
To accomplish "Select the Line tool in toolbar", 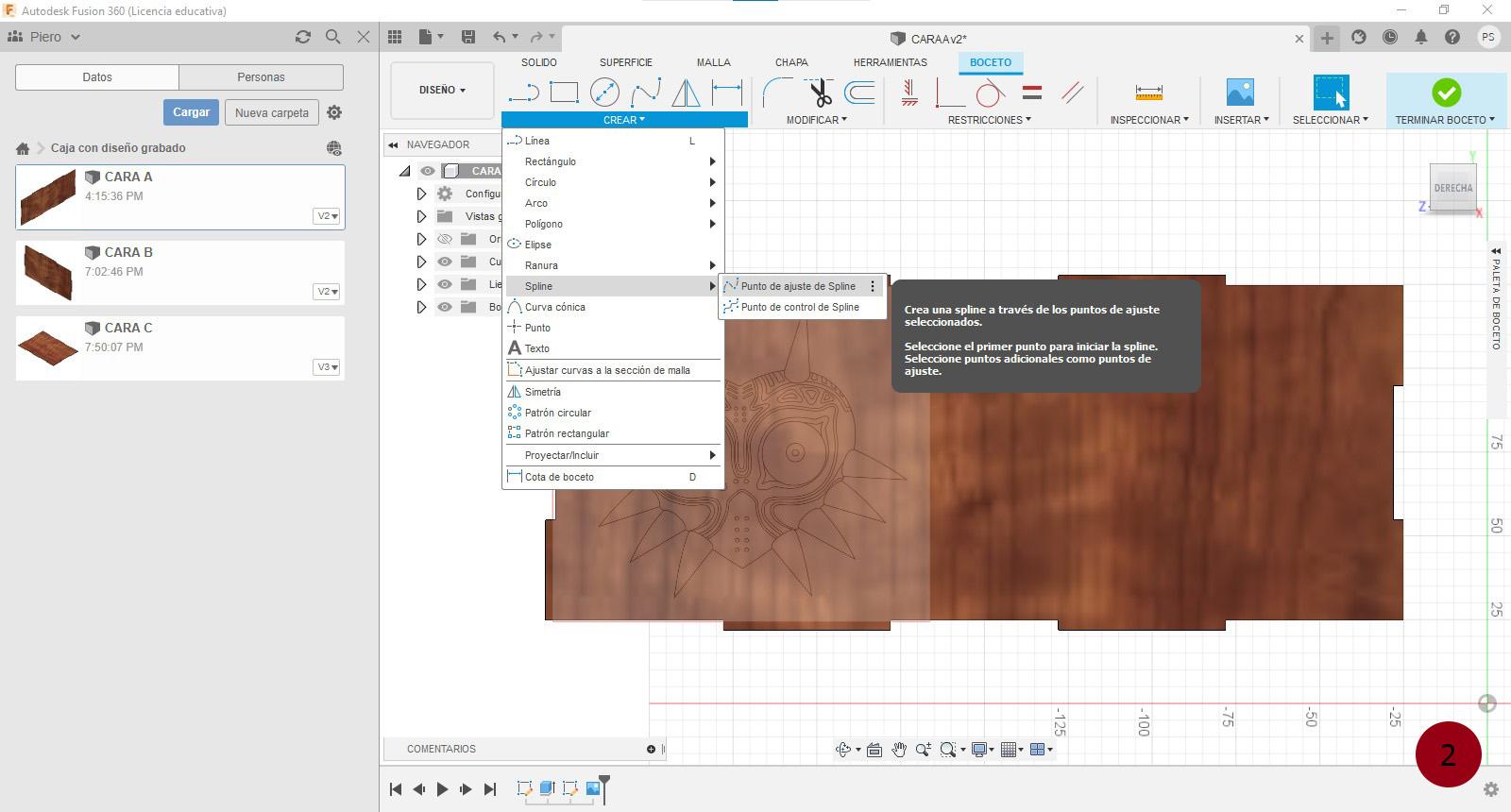I will 523,93.
